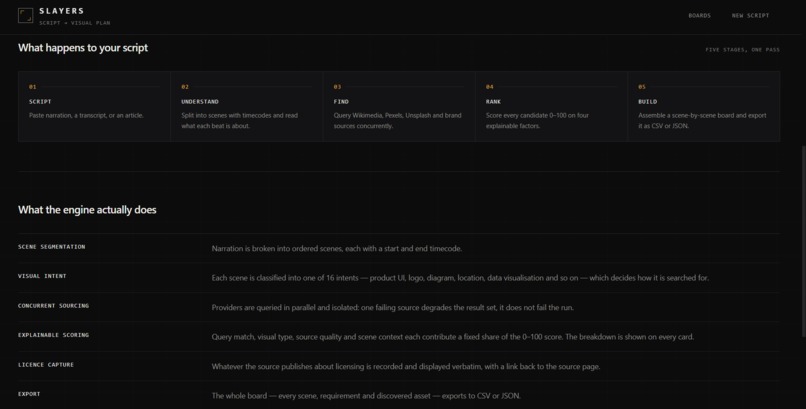This screenshot has width=806, height=409.
Task: Click the step number 04
Action: [490, 87]
